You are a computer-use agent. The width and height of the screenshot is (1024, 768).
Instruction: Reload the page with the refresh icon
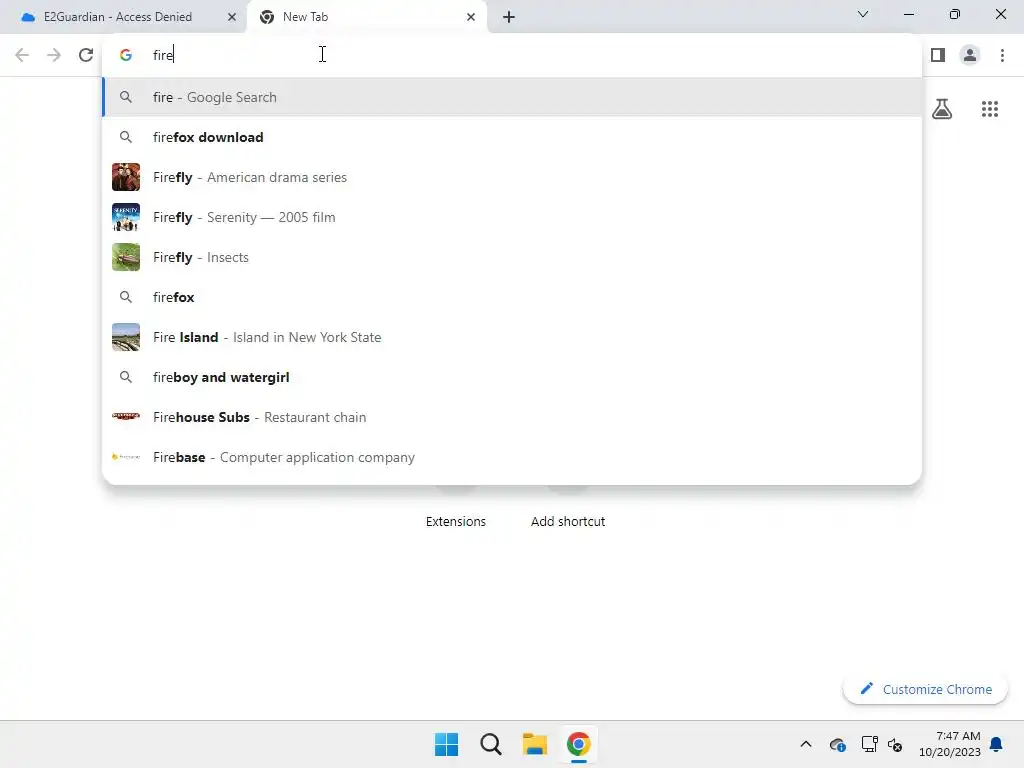click(86, 55)
